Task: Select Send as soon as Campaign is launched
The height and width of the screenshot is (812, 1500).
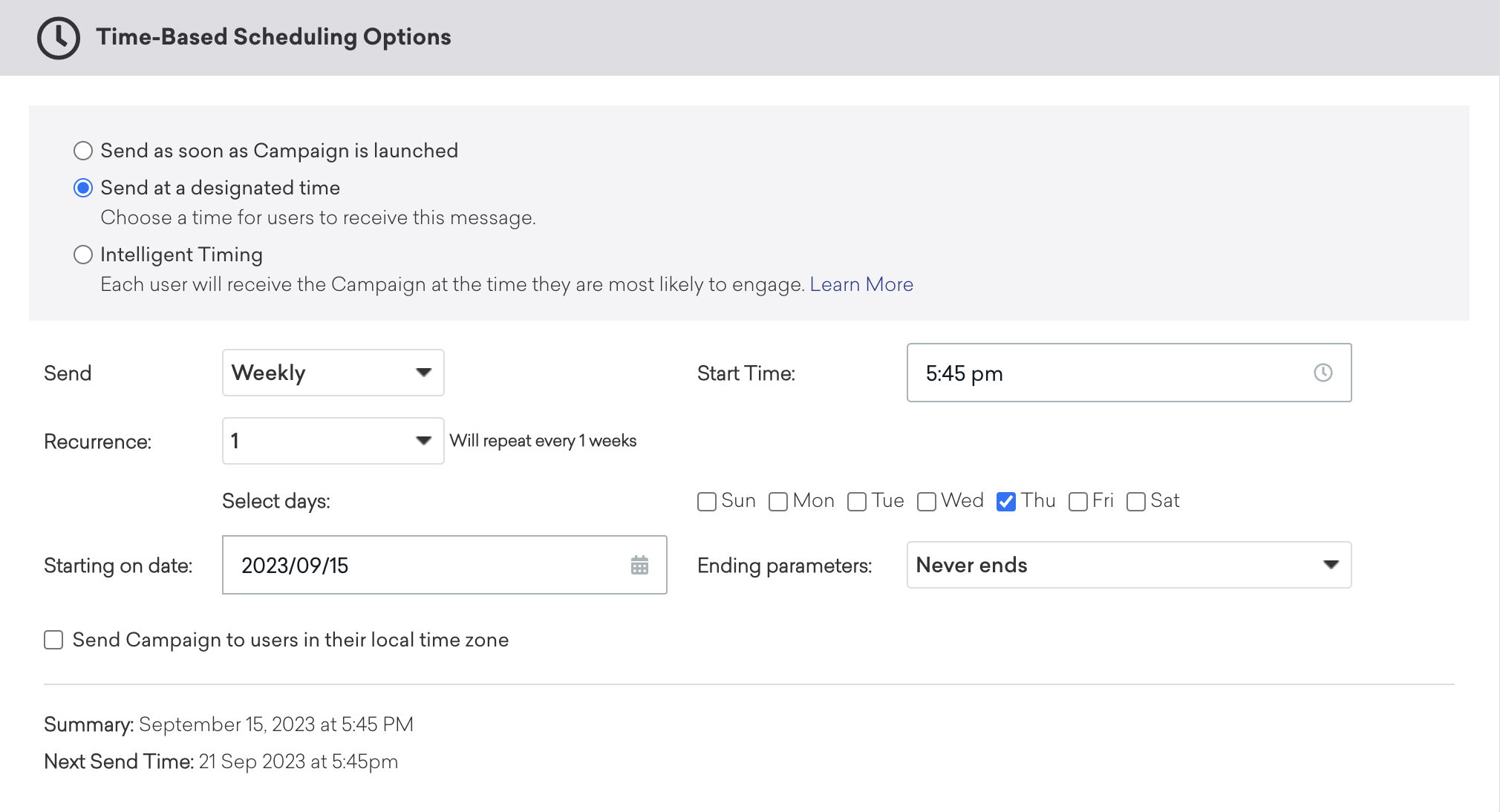Action: (x=83, y=151)
